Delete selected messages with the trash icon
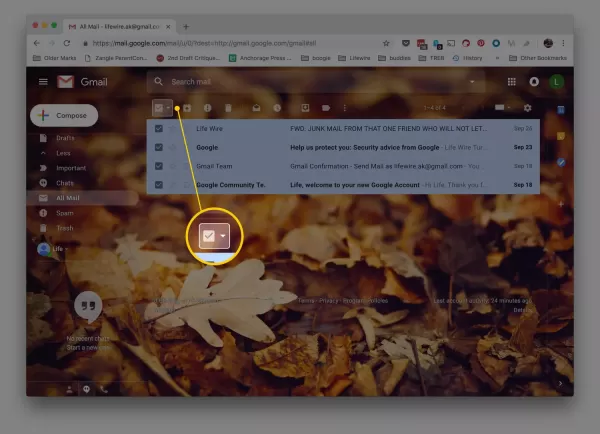 pos(228,108)
